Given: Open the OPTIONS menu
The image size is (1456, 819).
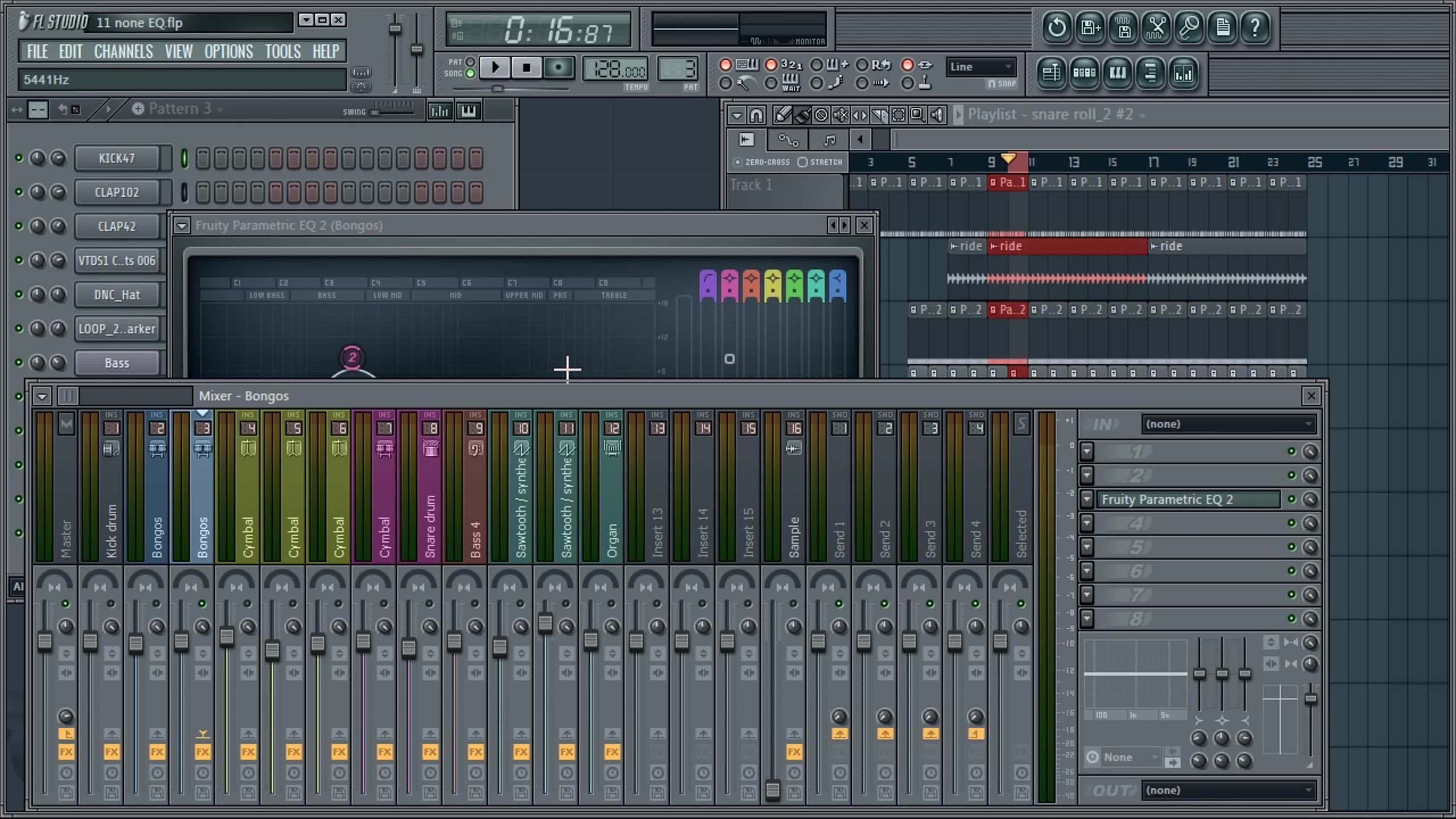Looking at the screenshot, I should click(x=228, y=52).
